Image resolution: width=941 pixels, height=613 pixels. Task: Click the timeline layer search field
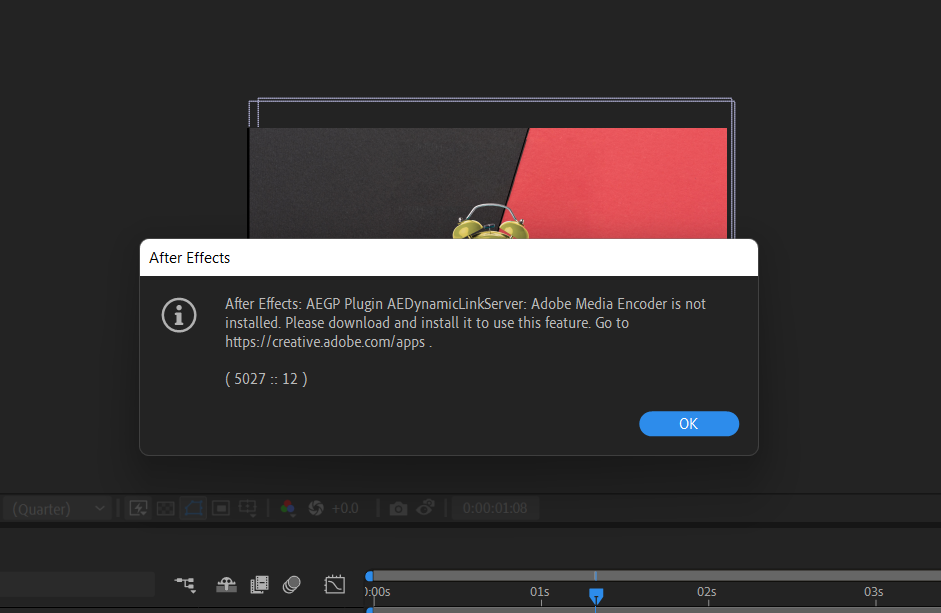click(77, 584)
